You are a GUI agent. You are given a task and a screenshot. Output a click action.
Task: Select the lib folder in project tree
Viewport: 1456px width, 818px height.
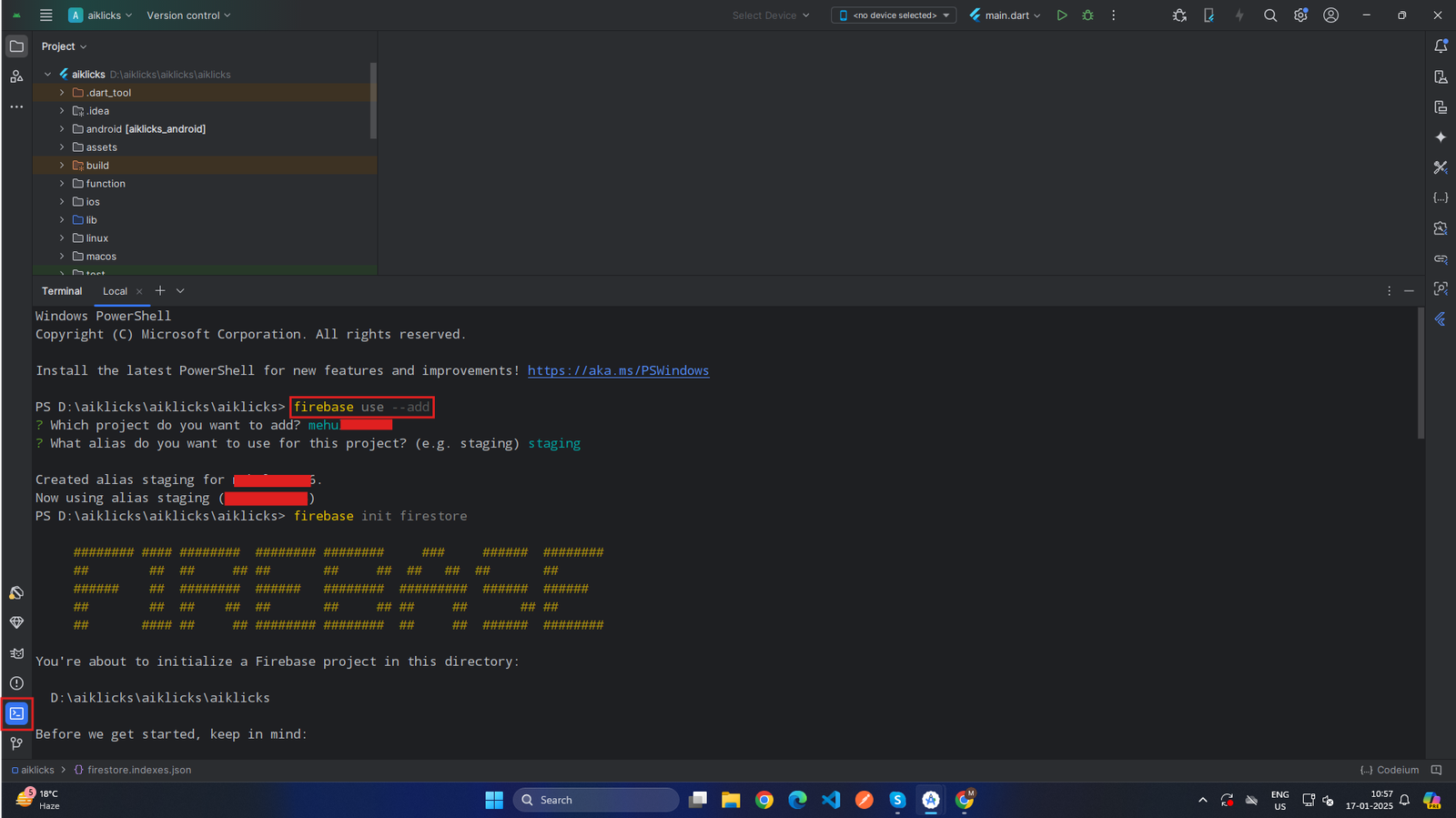pyautogui.click(x=91, y=220)
